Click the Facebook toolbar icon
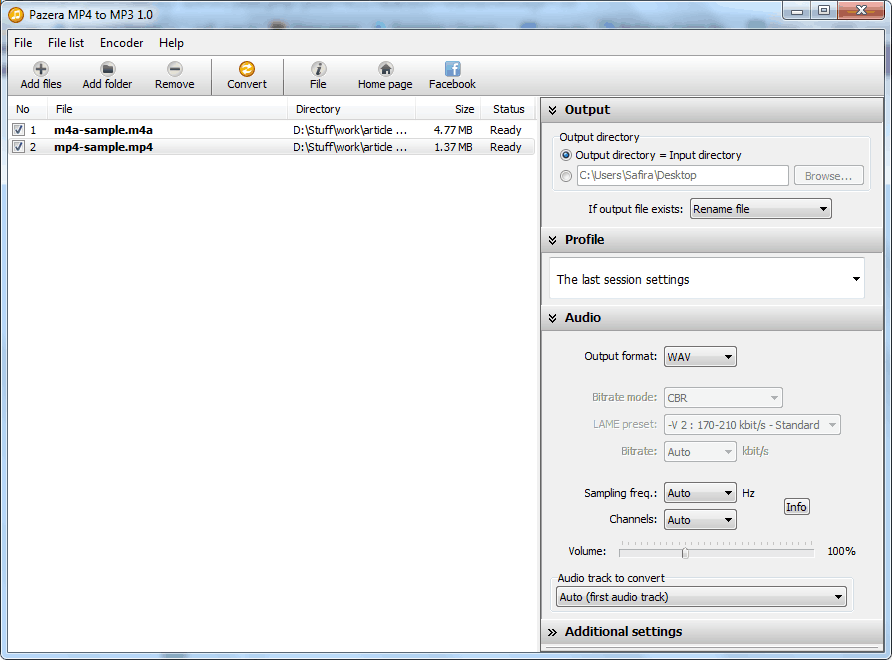Viewport: 892px width, 660px height. [452, 69]
